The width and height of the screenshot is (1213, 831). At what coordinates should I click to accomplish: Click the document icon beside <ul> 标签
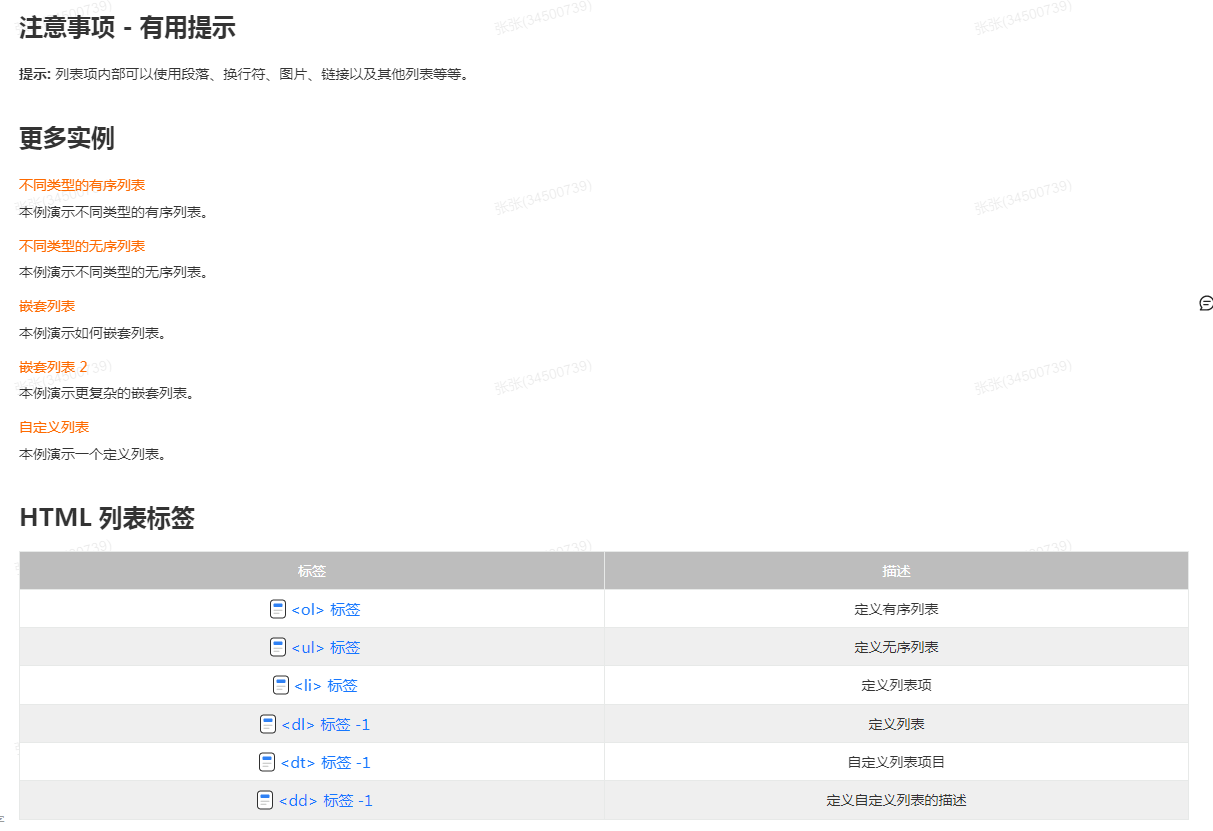point(278,647)
